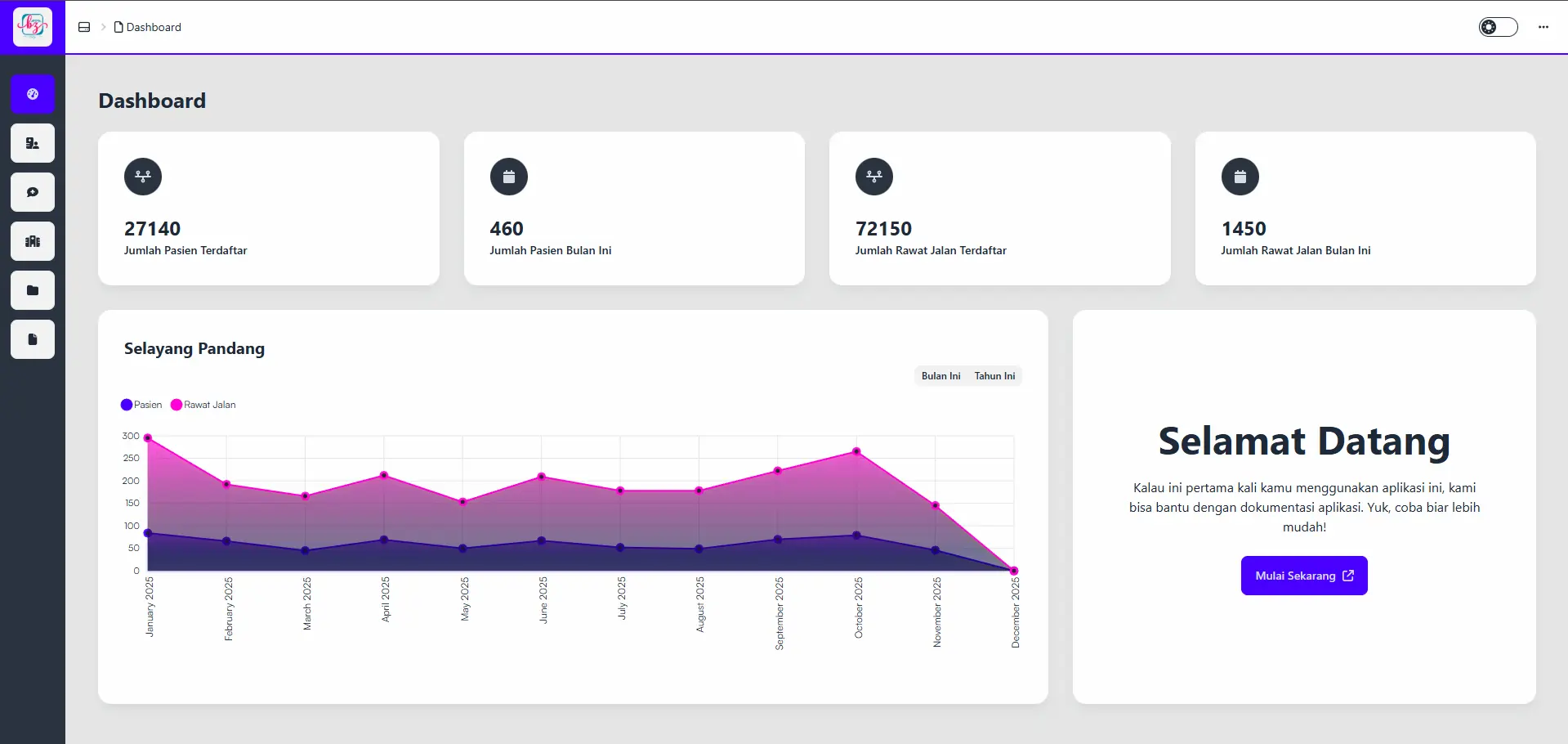Screen dimensions: 1568x744
Task: Open the dashboard gauge icon in sidebar
Action: coord(33,94)
